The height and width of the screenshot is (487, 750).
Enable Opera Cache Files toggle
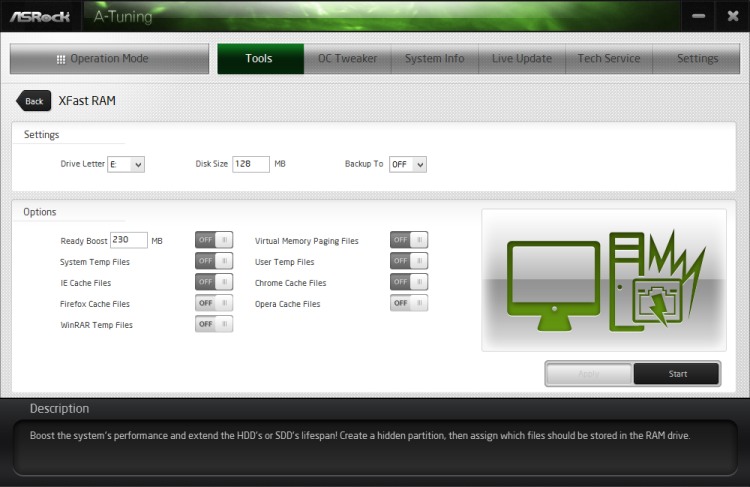tap(408, 303)
